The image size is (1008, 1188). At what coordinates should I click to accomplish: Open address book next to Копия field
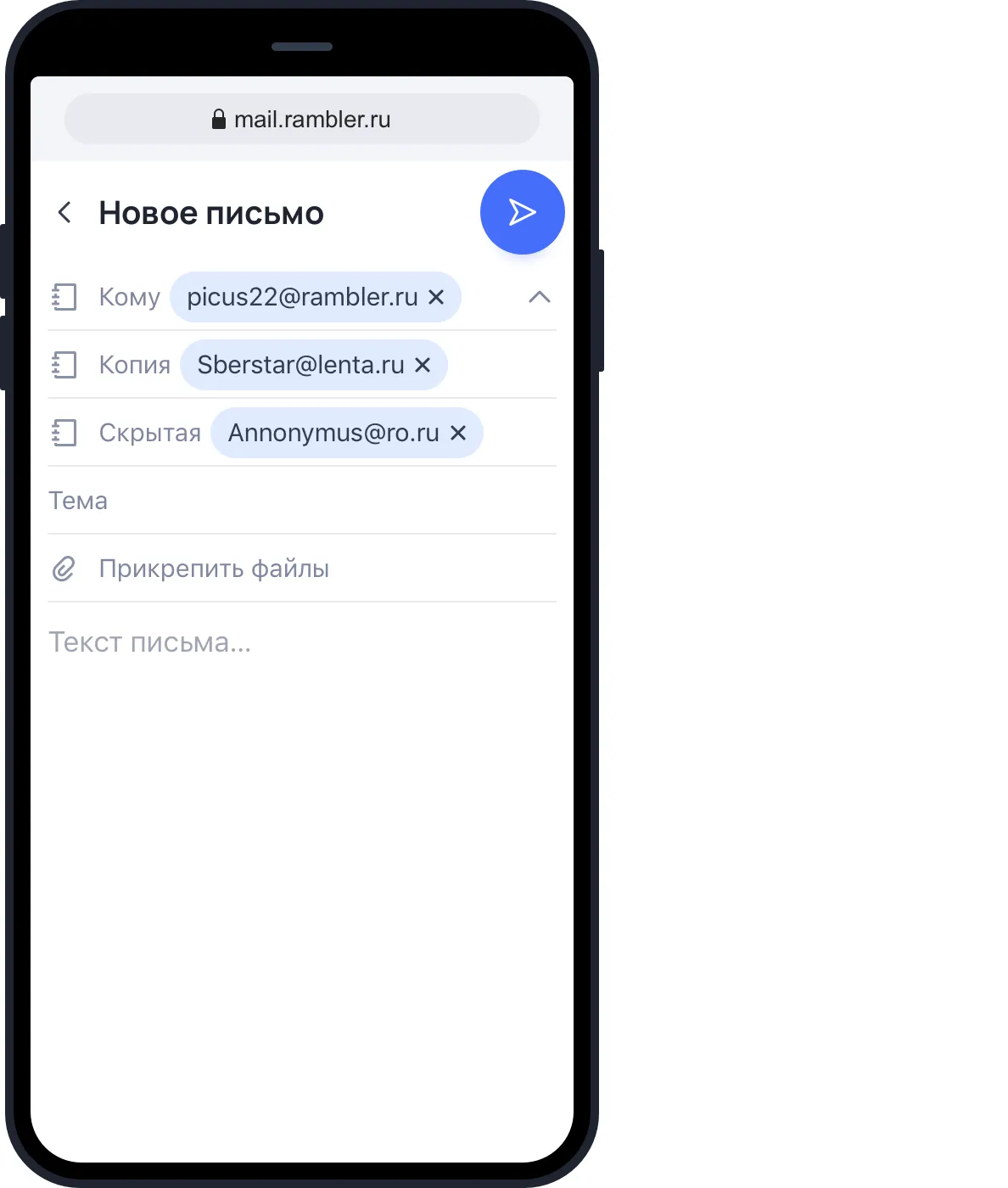[64, 365]
